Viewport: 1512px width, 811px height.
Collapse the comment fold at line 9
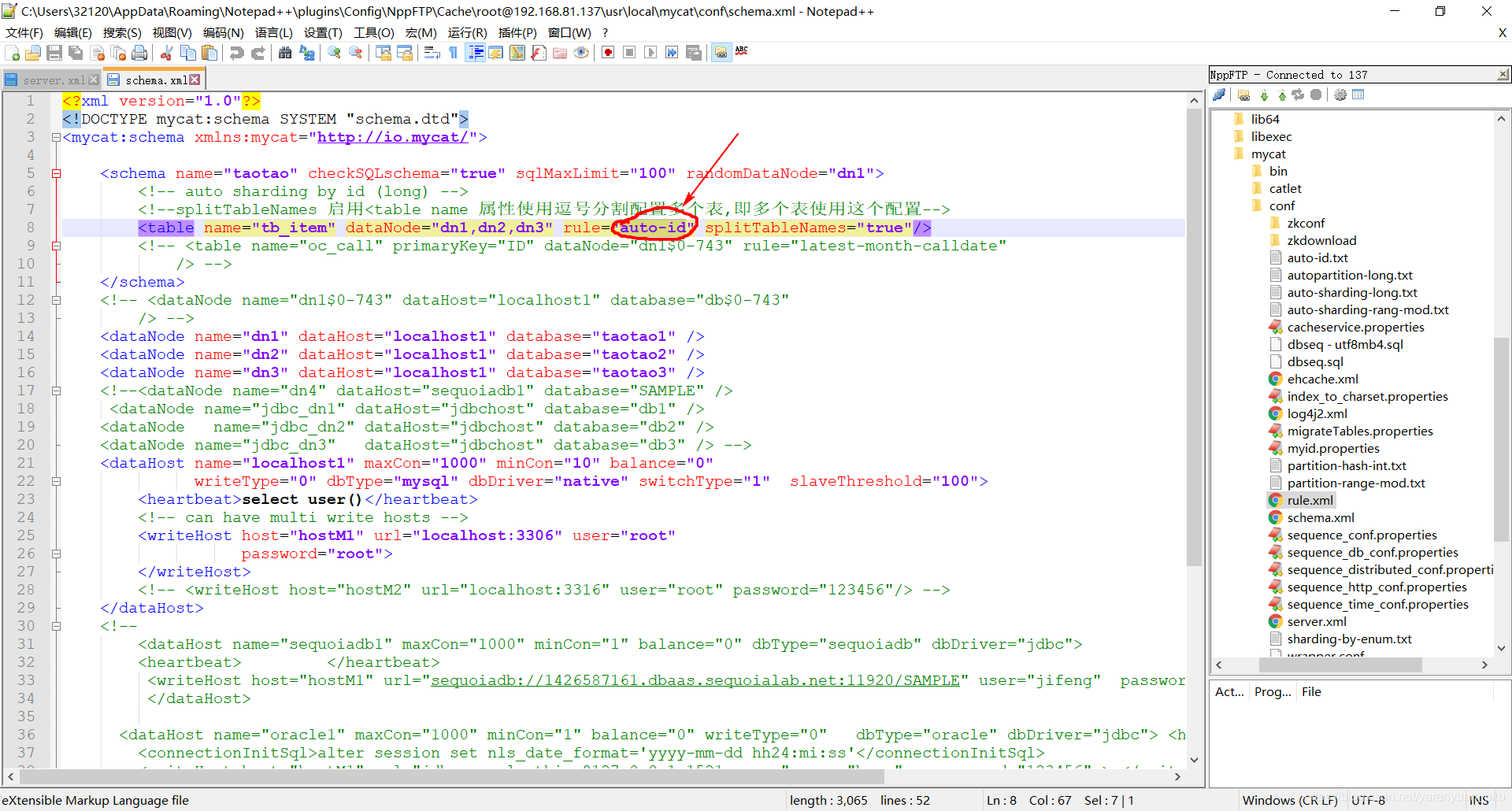(x=56, y=246)
